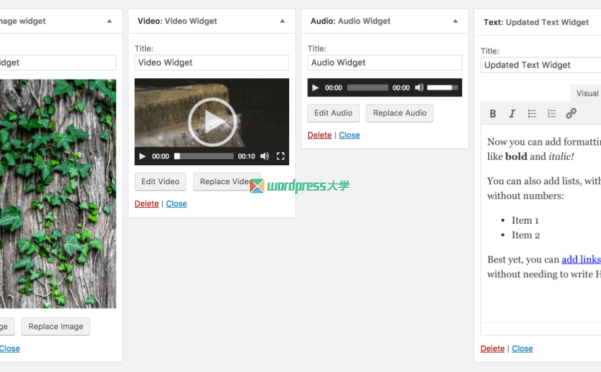Viewport: 601px width, 372px height.
Task: Enter fullscreen on video player
Action: (281, 156)
